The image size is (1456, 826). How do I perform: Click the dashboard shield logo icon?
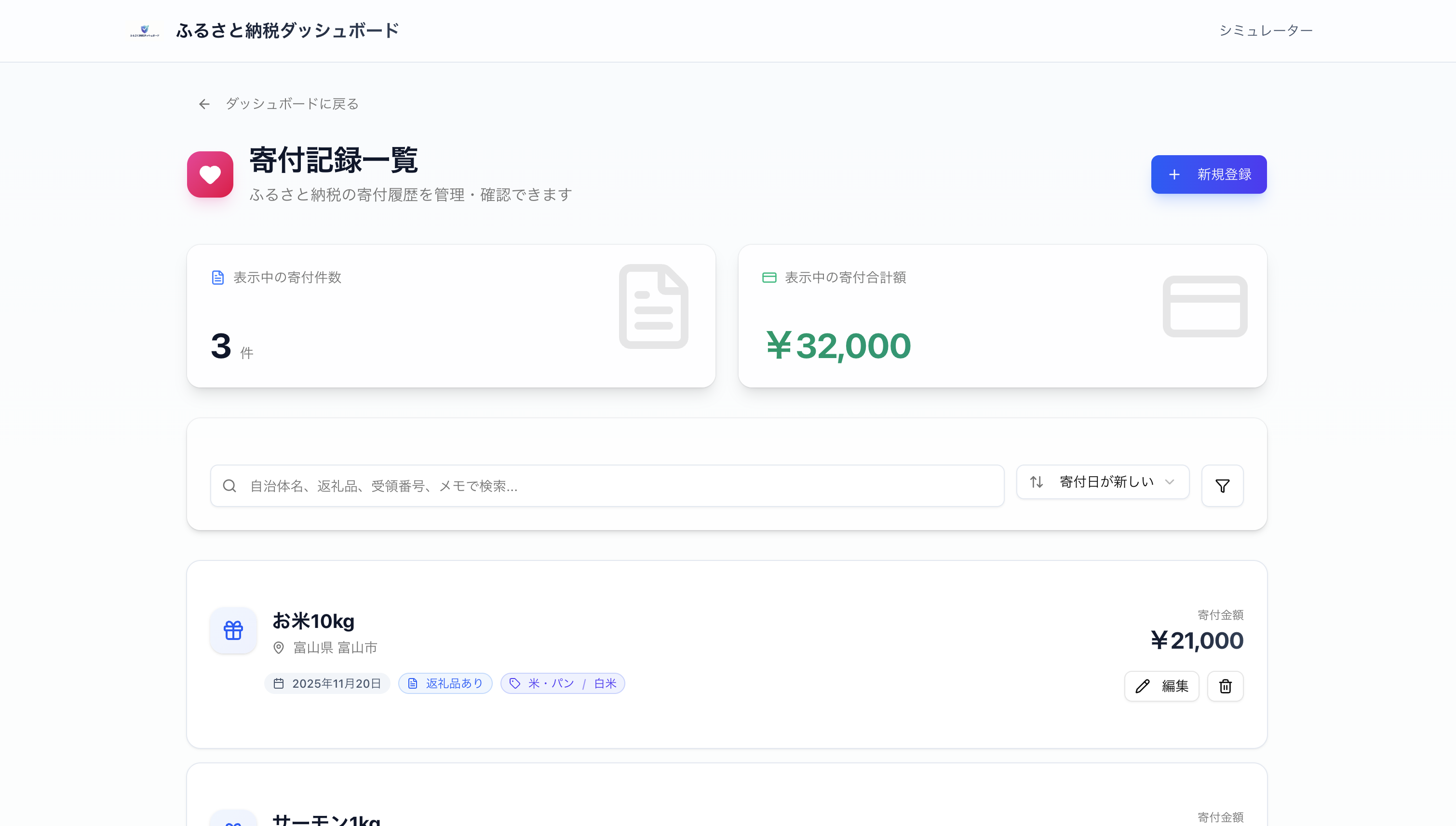pos(144,30)
